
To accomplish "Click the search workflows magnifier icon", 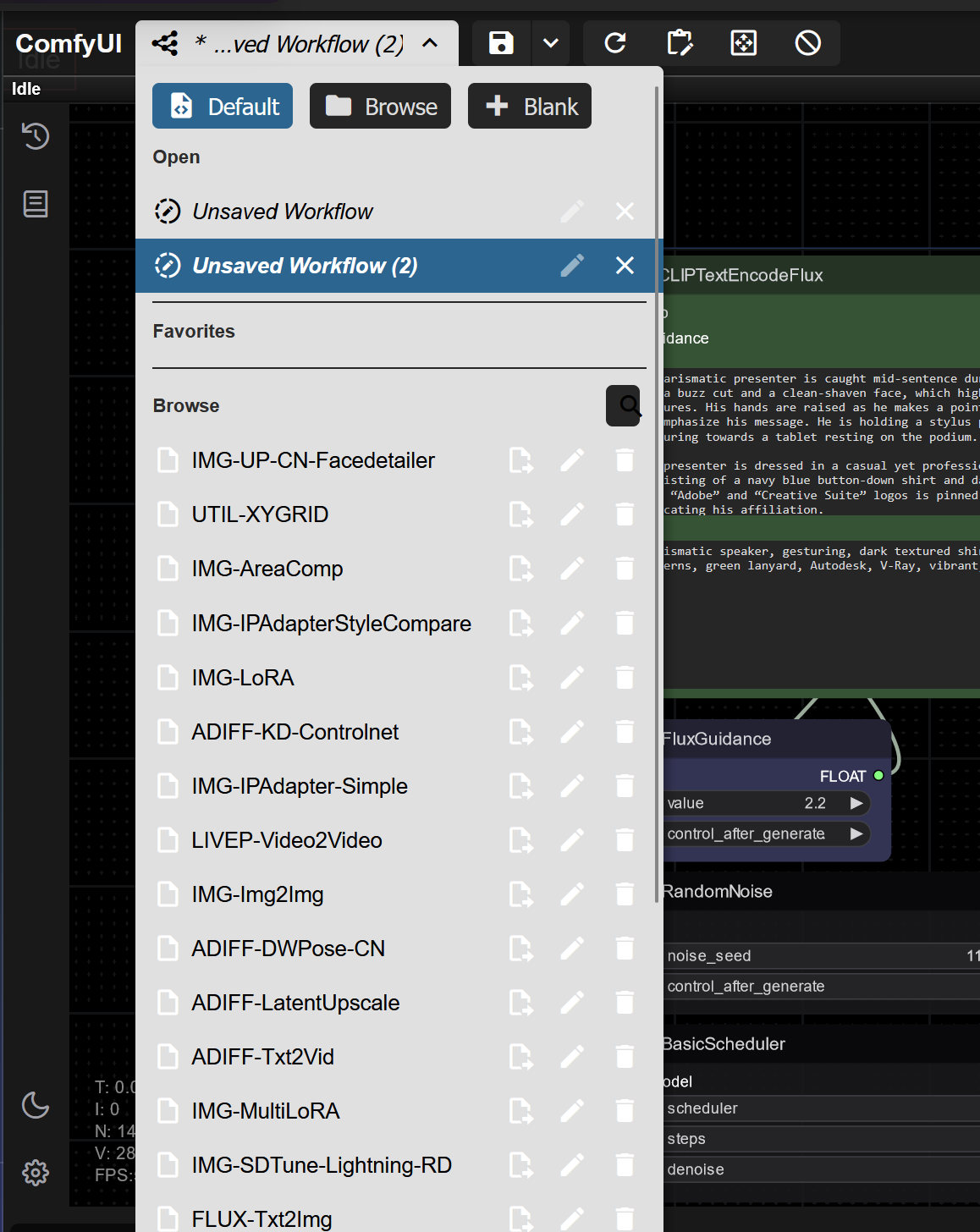I will (x=623, y=406).
